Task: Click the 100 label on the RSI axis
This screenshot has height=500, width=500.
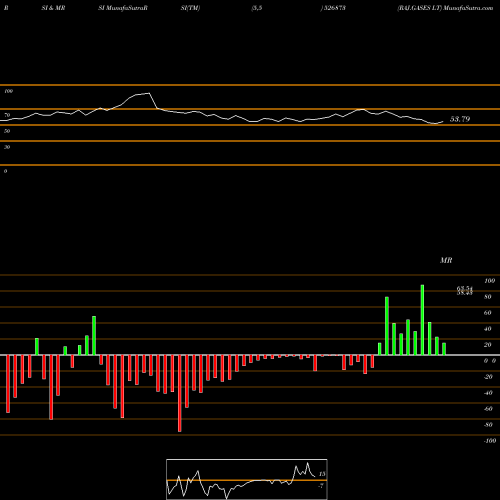Action: point(9,91)
